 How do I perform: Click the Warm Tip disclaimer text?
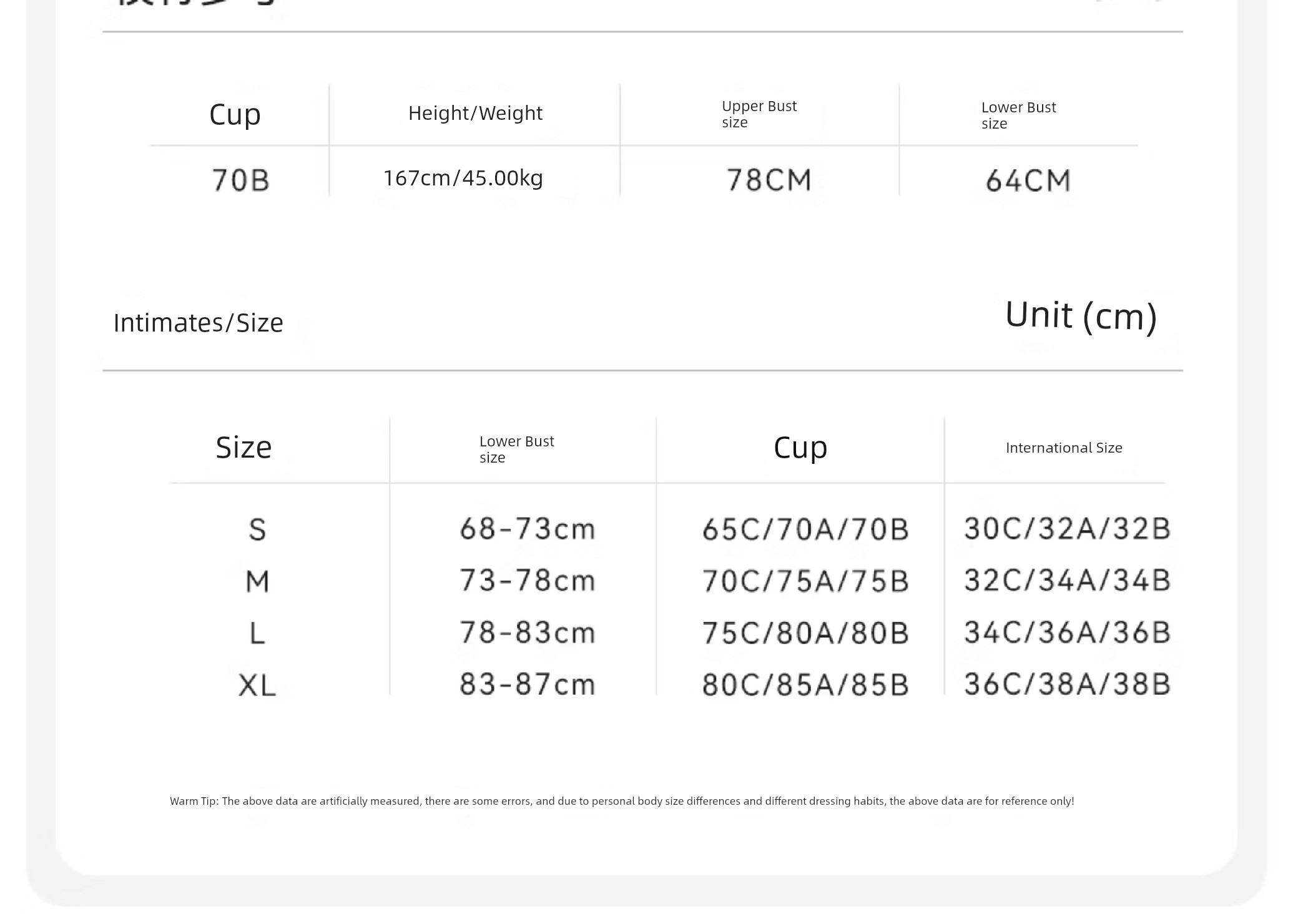[622, 801]
